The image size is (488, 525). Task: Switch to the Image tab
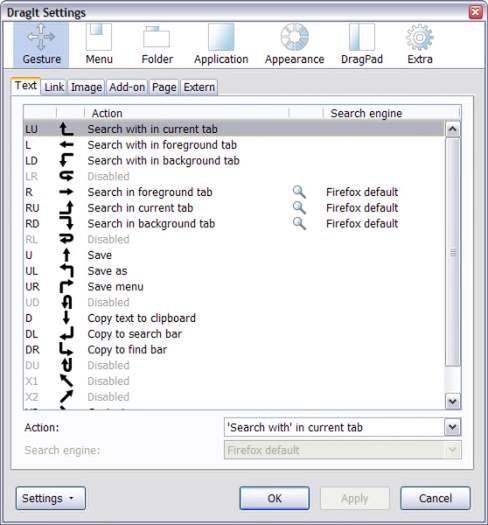coord(86,87)
